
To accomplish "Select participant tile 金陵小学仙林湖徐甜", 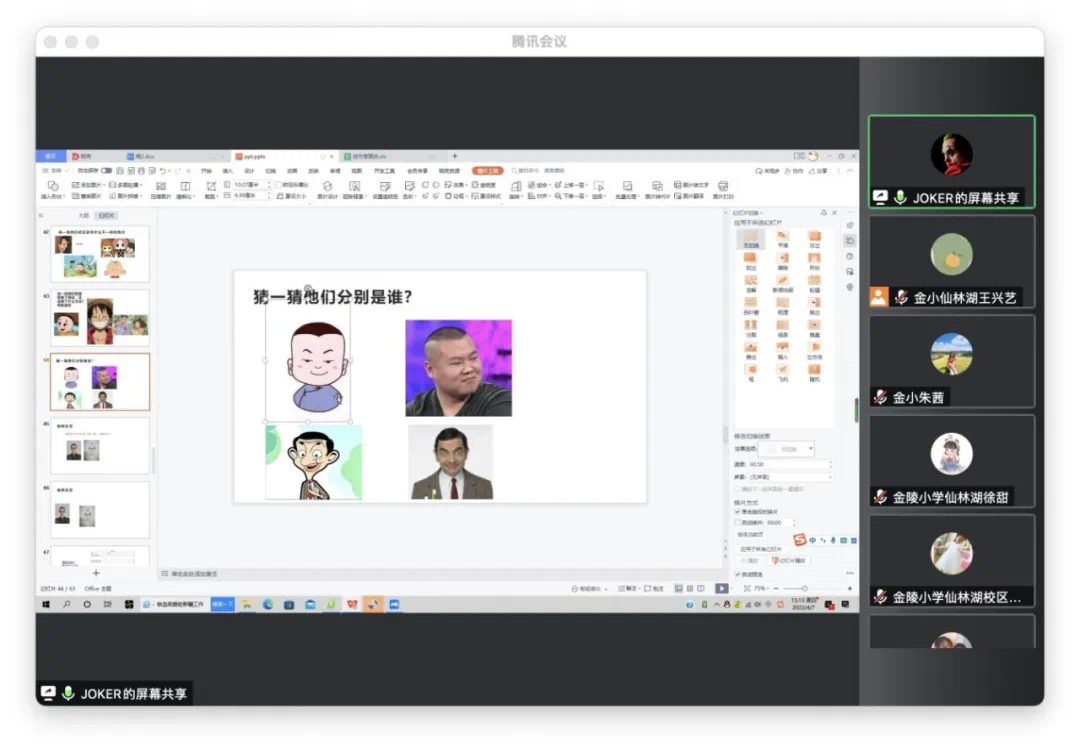I will 951,461.
